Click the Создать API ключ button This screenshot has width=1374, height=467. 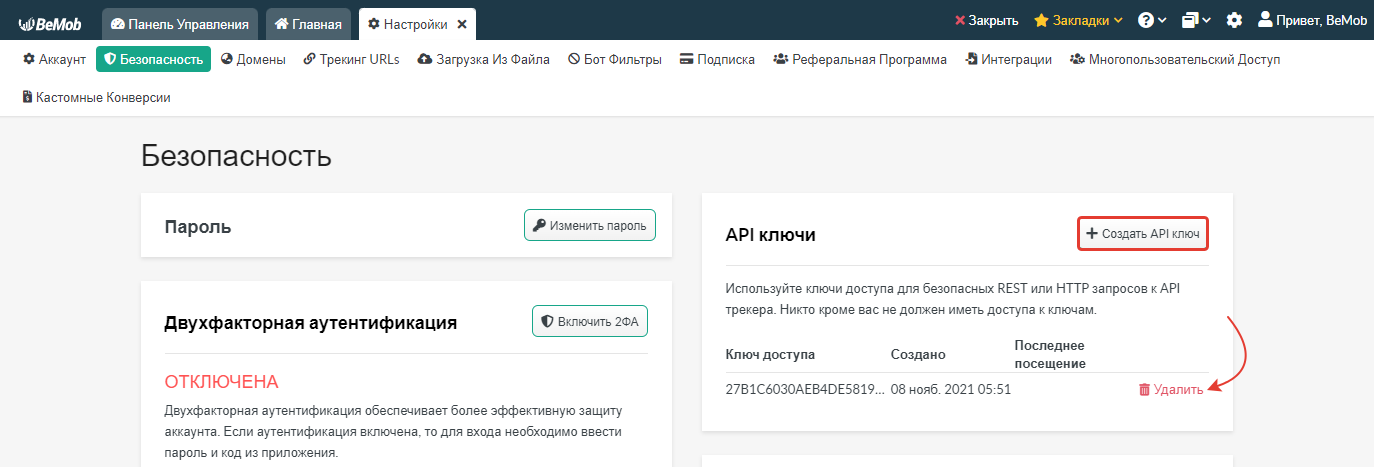coord(1143,233)
